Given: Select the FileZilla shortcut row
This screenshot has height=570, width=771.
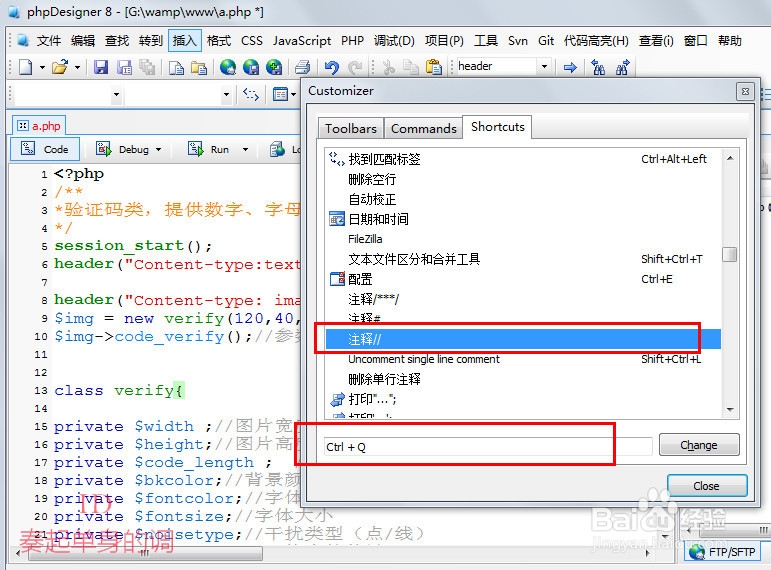Looking at the screenshot, I should coord(523,239).
